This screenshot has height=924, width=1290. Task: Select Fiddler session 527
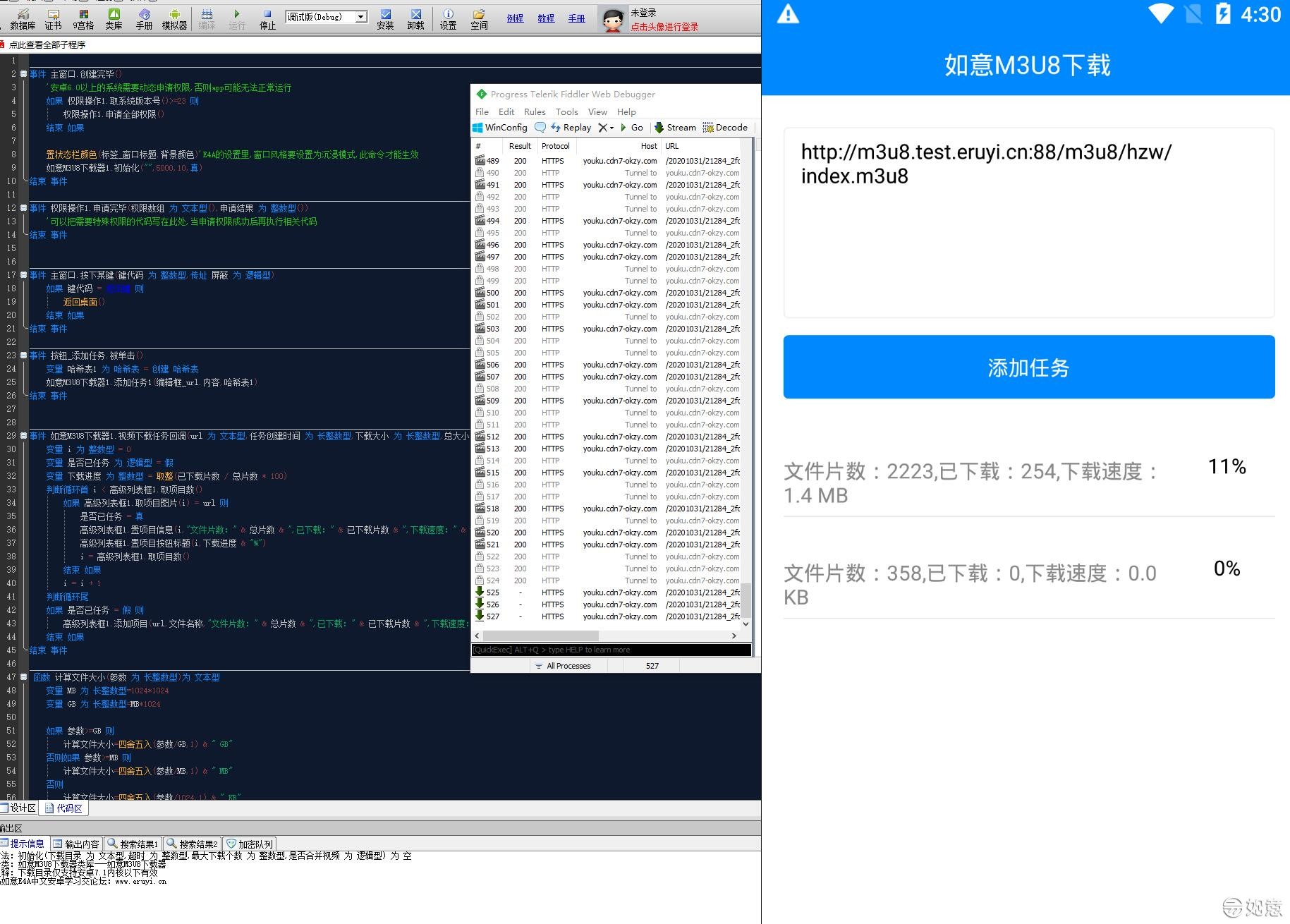tap(607, 616)
